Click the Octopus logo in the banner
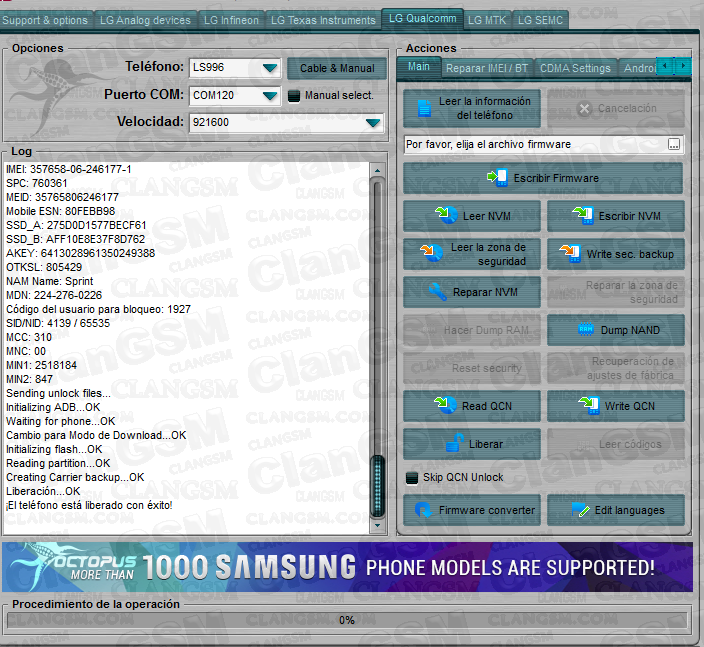 (72, 567)
